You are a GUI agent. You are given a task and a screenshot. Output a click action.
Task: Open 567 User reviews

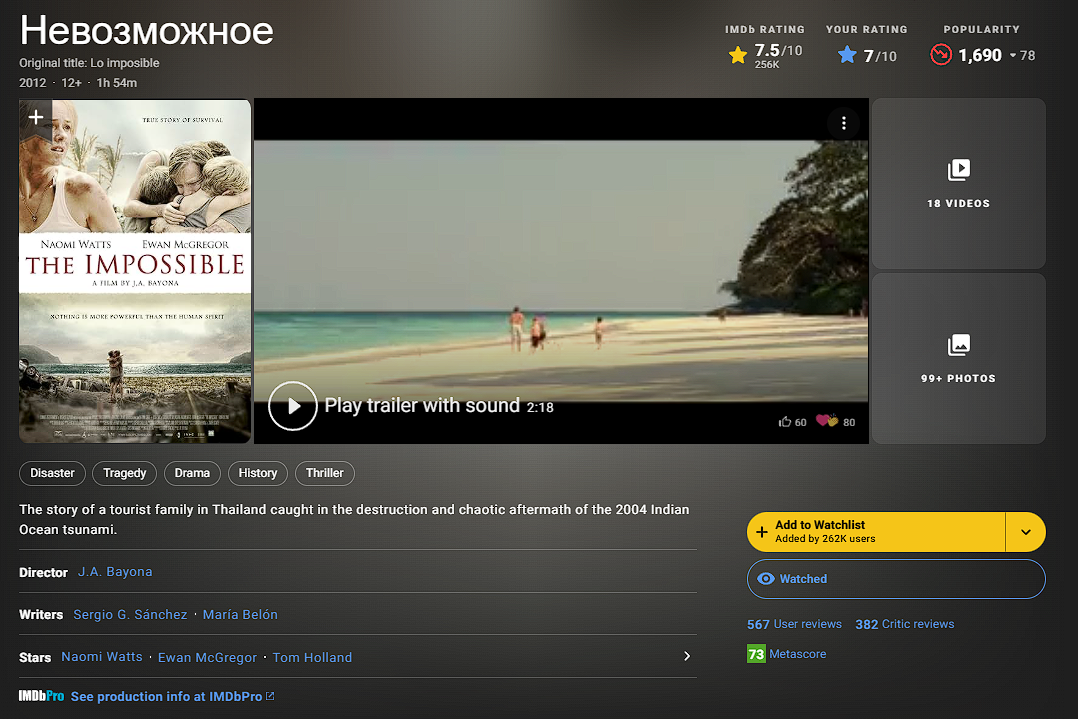(x=794, y=624)
